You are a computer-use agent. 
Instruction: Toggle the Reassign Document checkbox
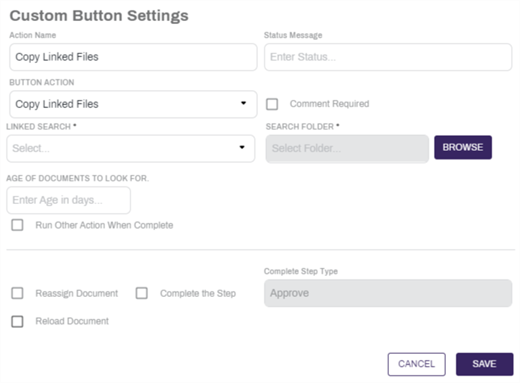pyautogui.click(x=17, y=293)
